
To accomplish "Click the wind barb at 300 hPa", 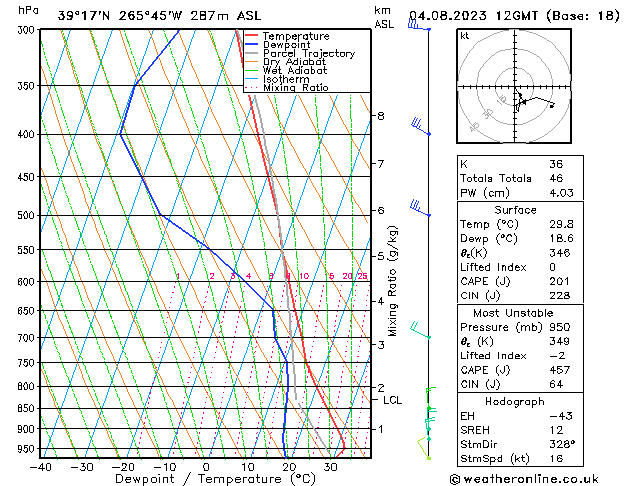I will 417,26.
